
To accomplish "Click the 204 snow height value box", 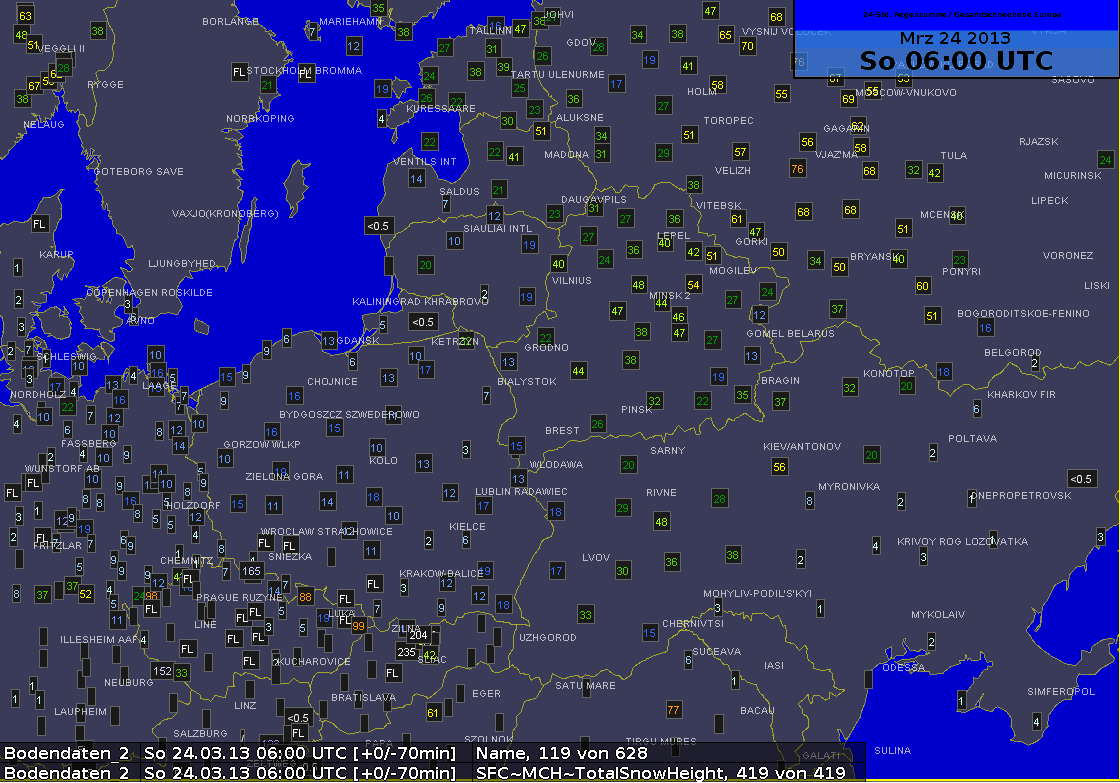I will (x=419, y=635).
